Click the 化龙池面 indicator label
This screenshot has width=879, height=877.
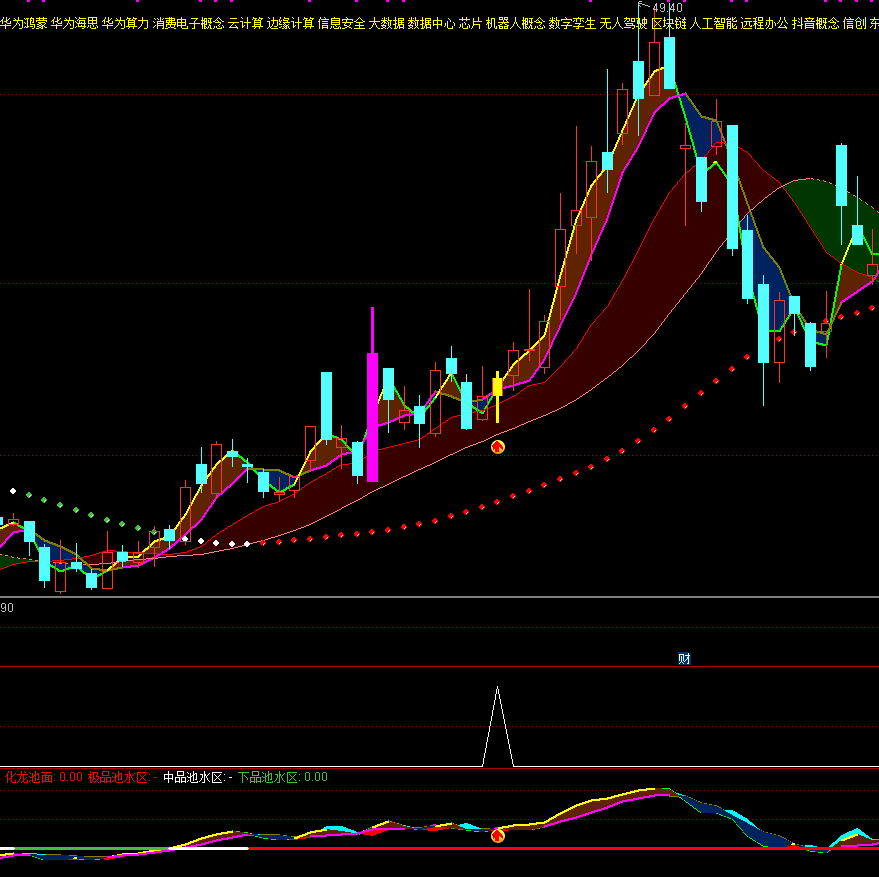pos(30,777)
